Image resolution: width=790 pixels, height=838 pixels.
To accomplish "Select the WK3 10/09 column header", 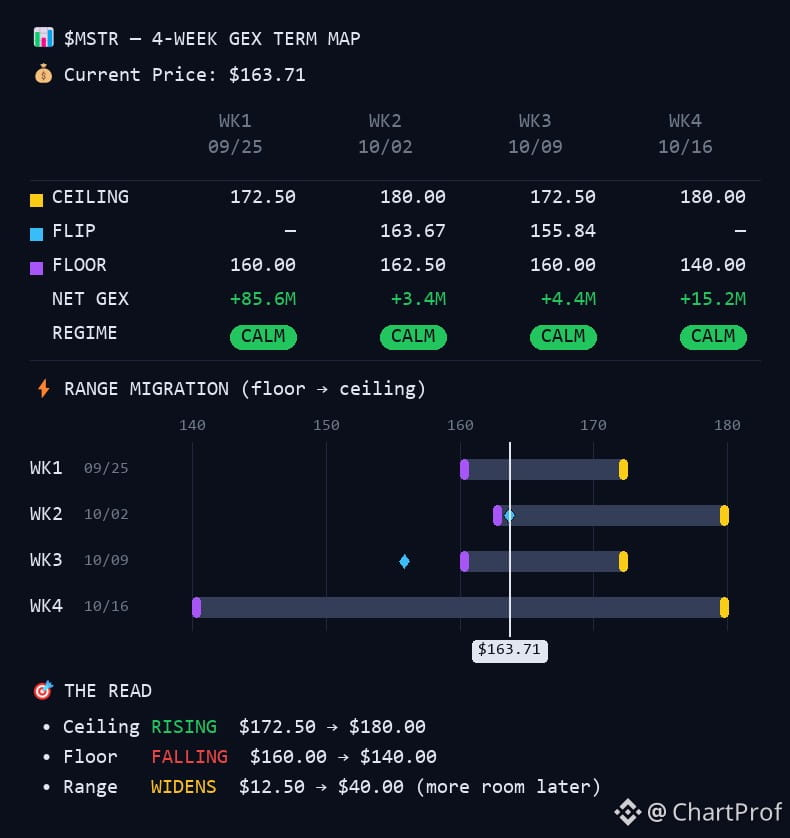I will click(x=535, y=134).
